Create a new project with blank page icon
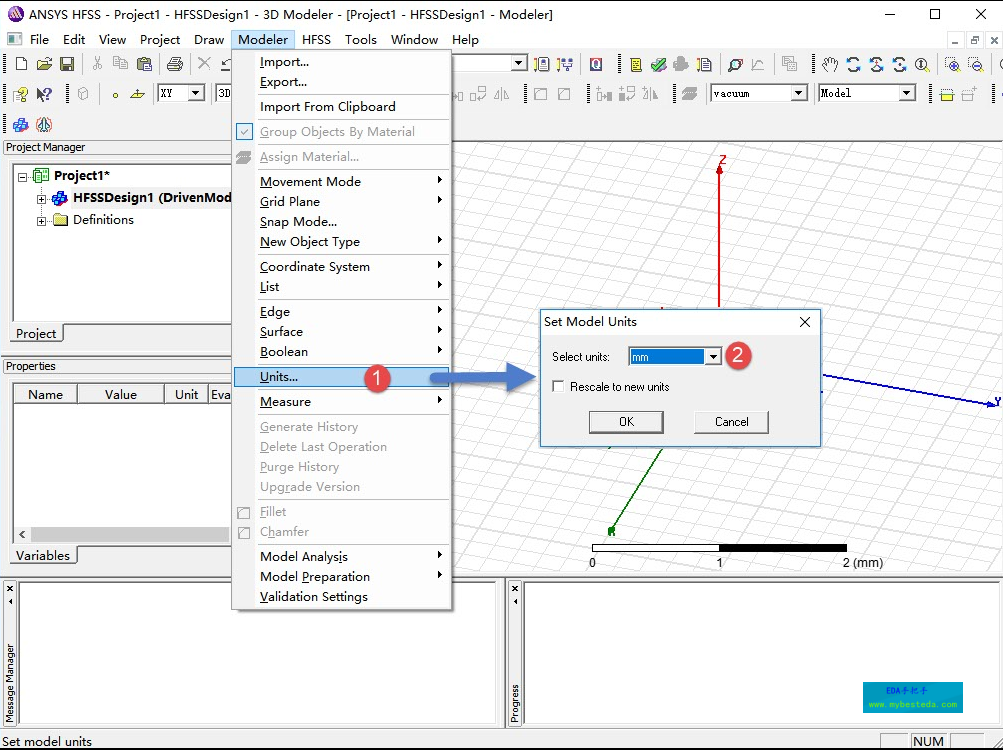Viewport: 1003px width, 750px height. pyautogui.click(x=21, y=64)
